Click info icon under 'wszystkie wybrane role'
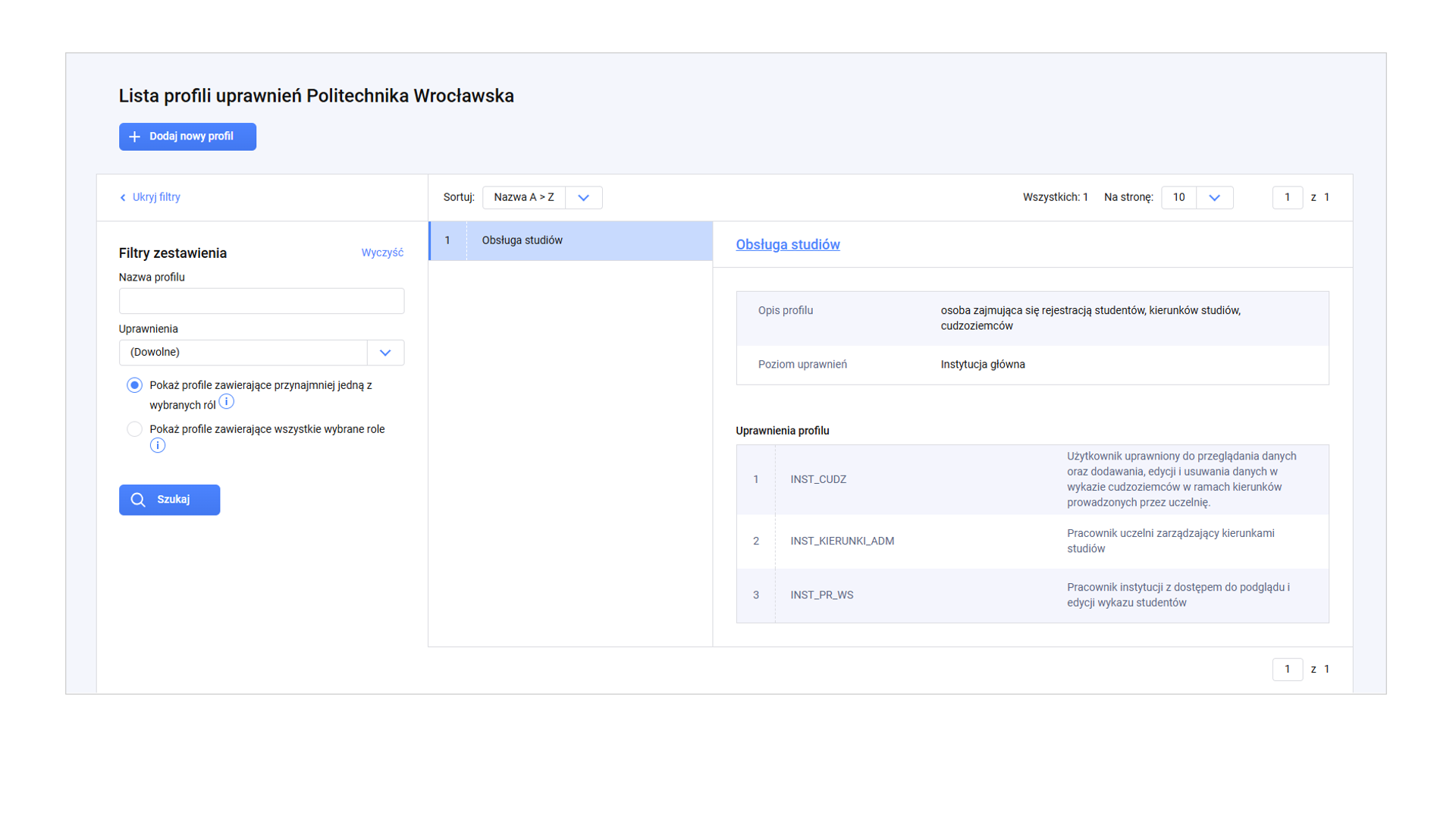The image size is (1456, 819). tap(158, 446)
